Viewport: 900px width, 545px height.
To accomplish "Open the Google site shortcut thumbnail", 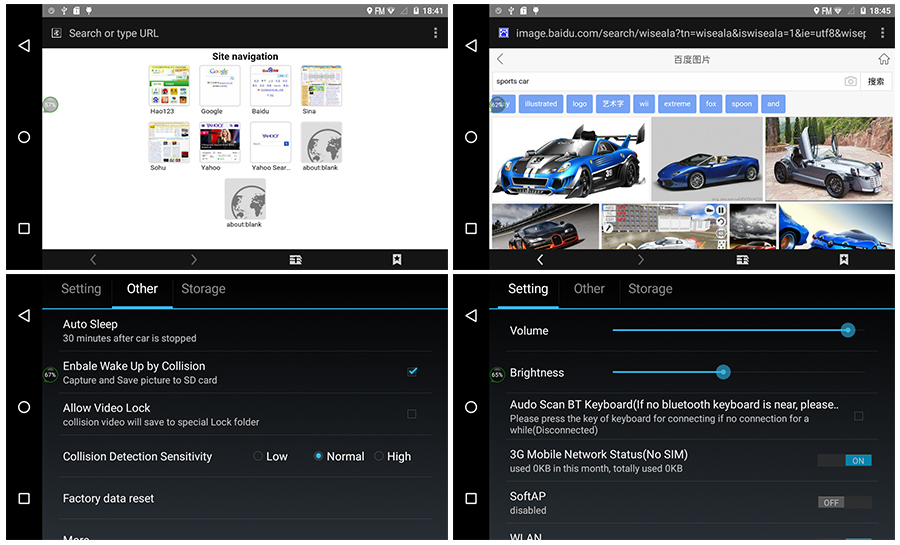I will (x=219, y=87).
